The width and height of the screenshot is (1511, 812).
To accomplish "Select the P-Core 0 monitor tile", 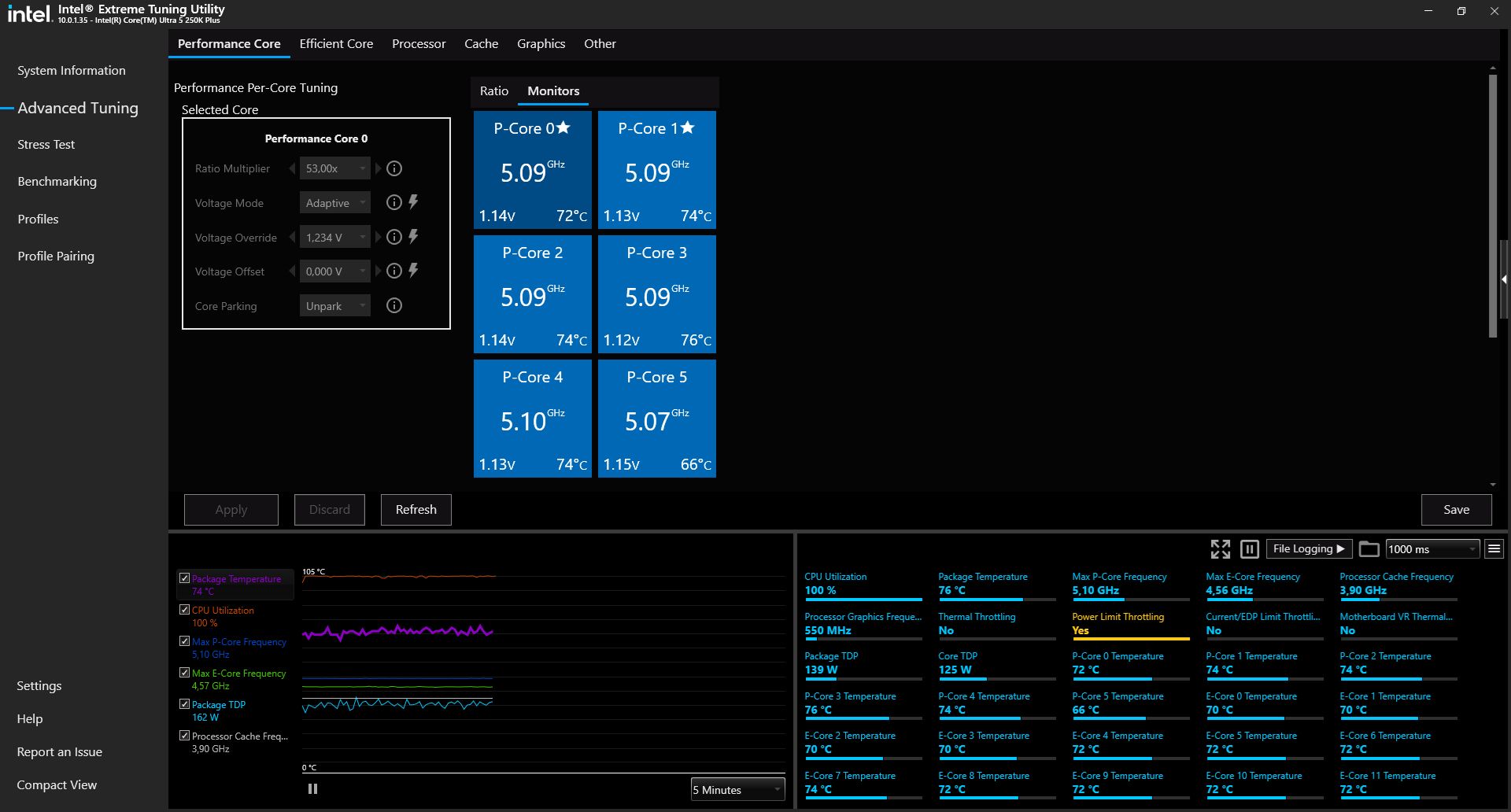I will 533,170.
